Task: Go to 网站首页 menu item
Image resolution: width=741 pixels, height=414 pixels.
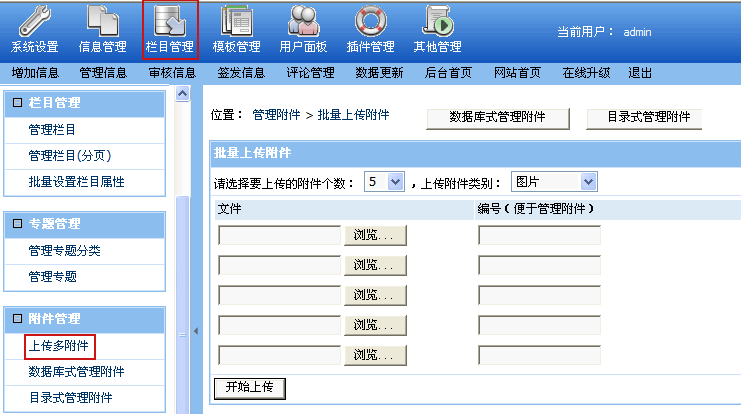Action: pyautogui.click(x=517, y=73)
